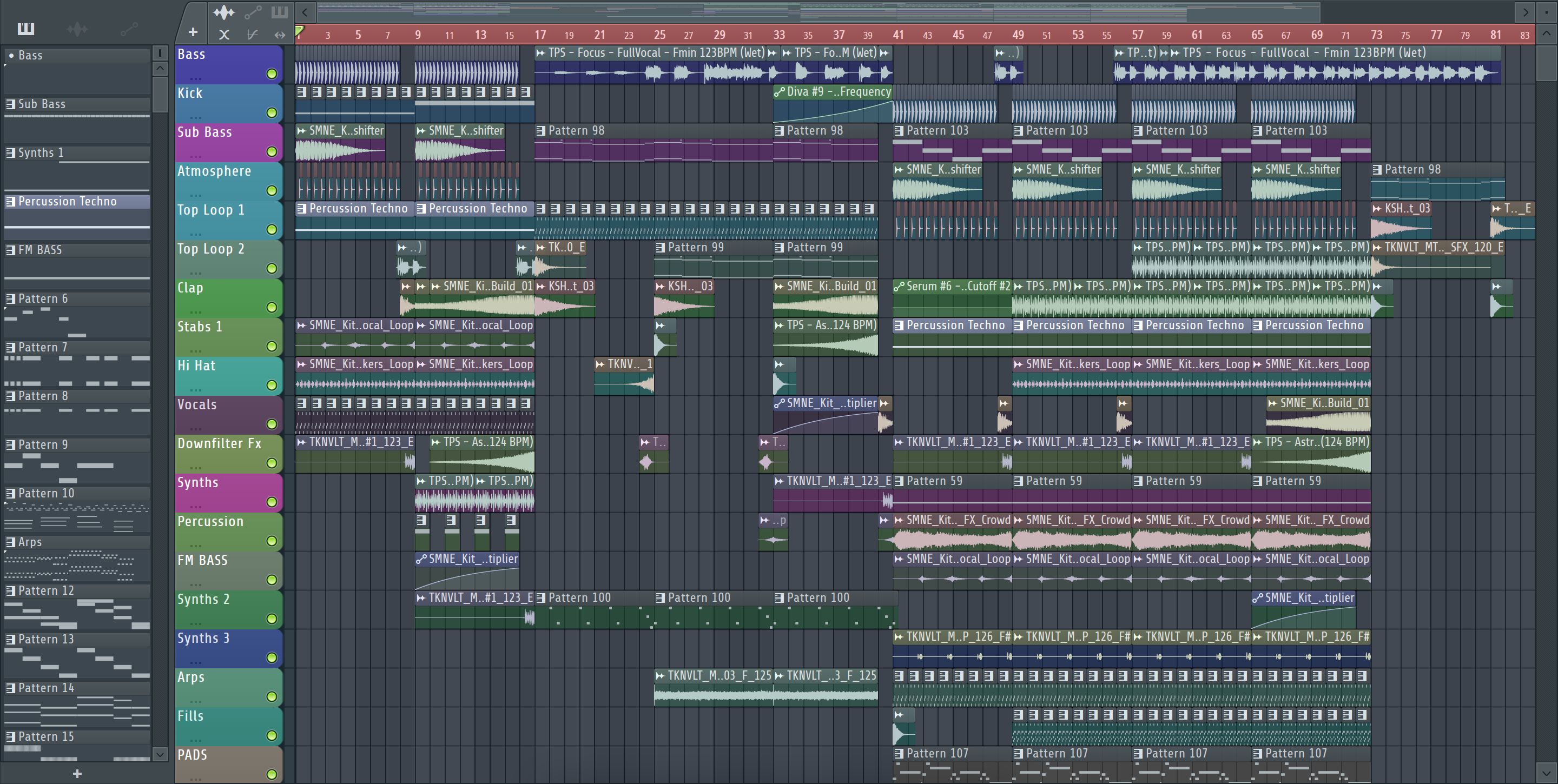Mute the Bass track

coord(272,74)
